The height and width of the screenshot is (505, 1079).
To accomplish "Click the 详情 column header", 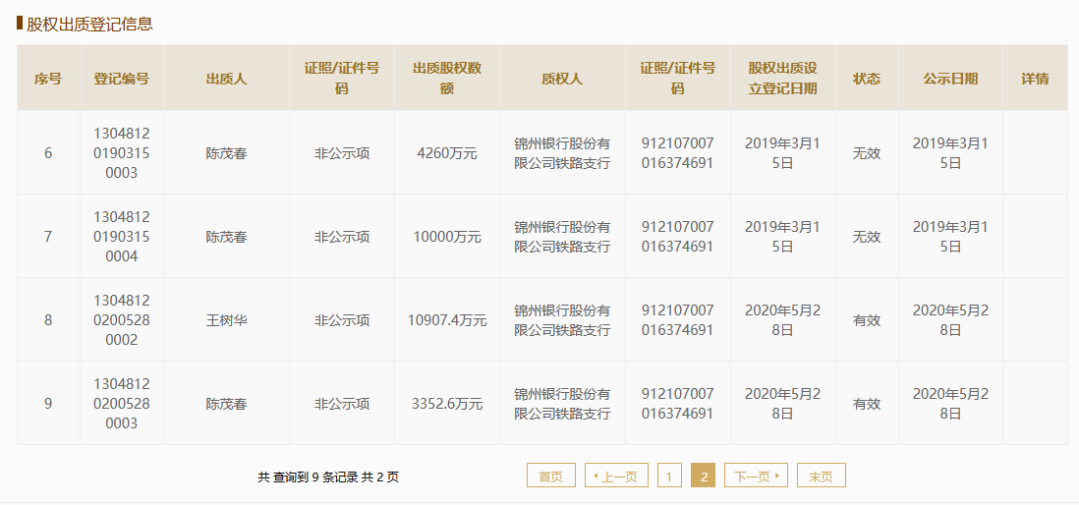I will (1035, 78).
